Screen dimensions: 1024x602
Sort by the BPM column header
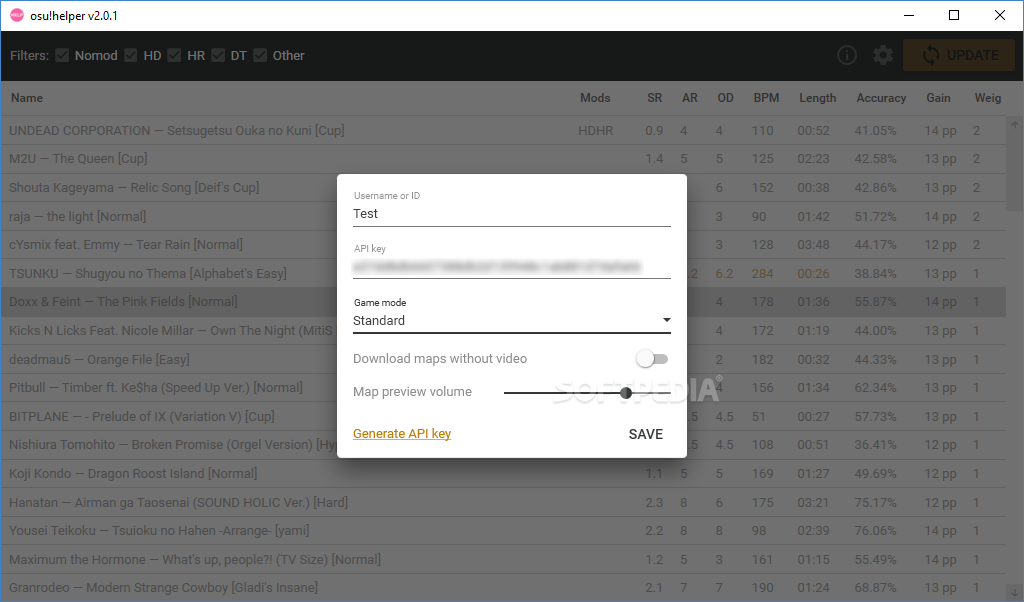coord(766,98)
